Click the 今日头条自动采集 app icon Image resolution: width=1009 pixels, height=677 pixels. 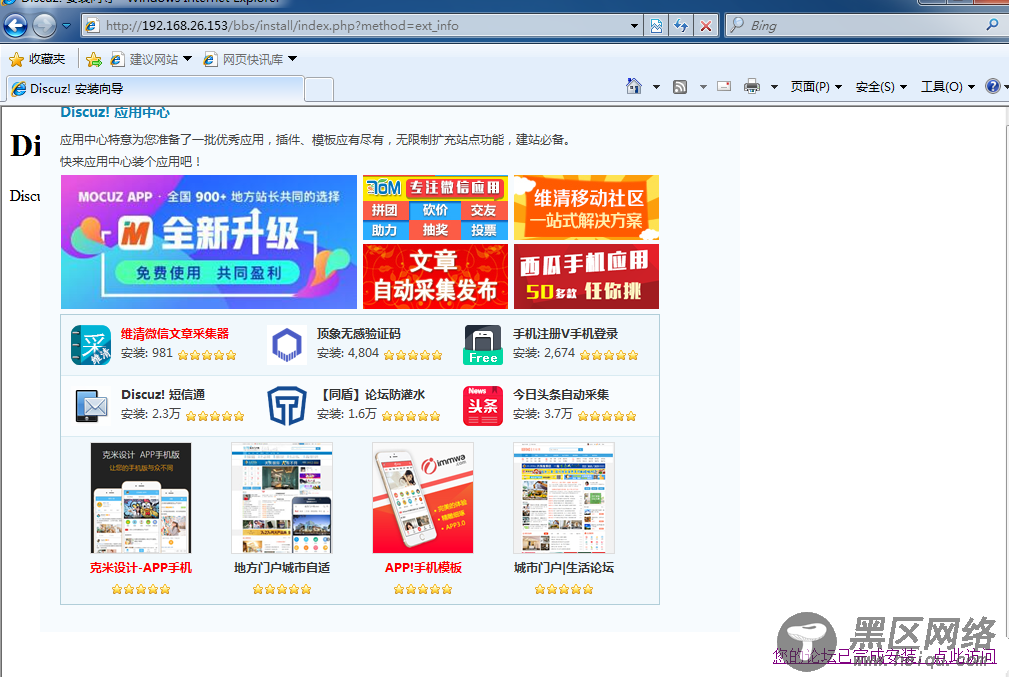(x=483, y=406)
